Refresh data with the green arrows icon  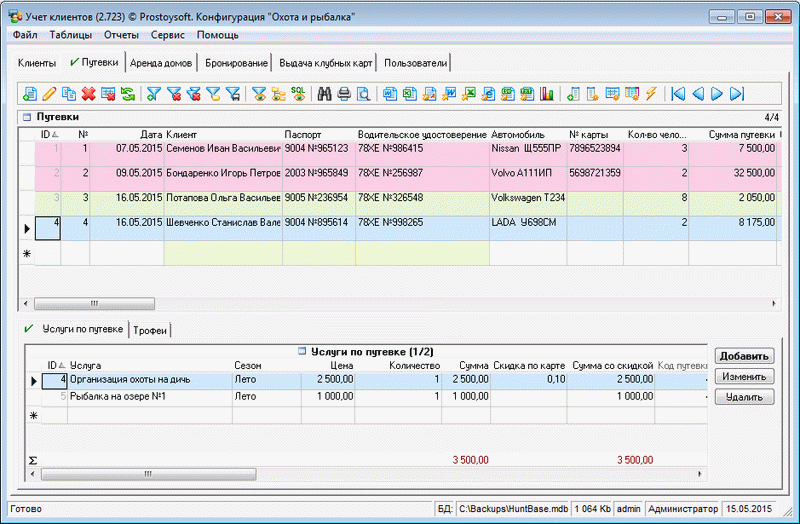tap(128, 94)
